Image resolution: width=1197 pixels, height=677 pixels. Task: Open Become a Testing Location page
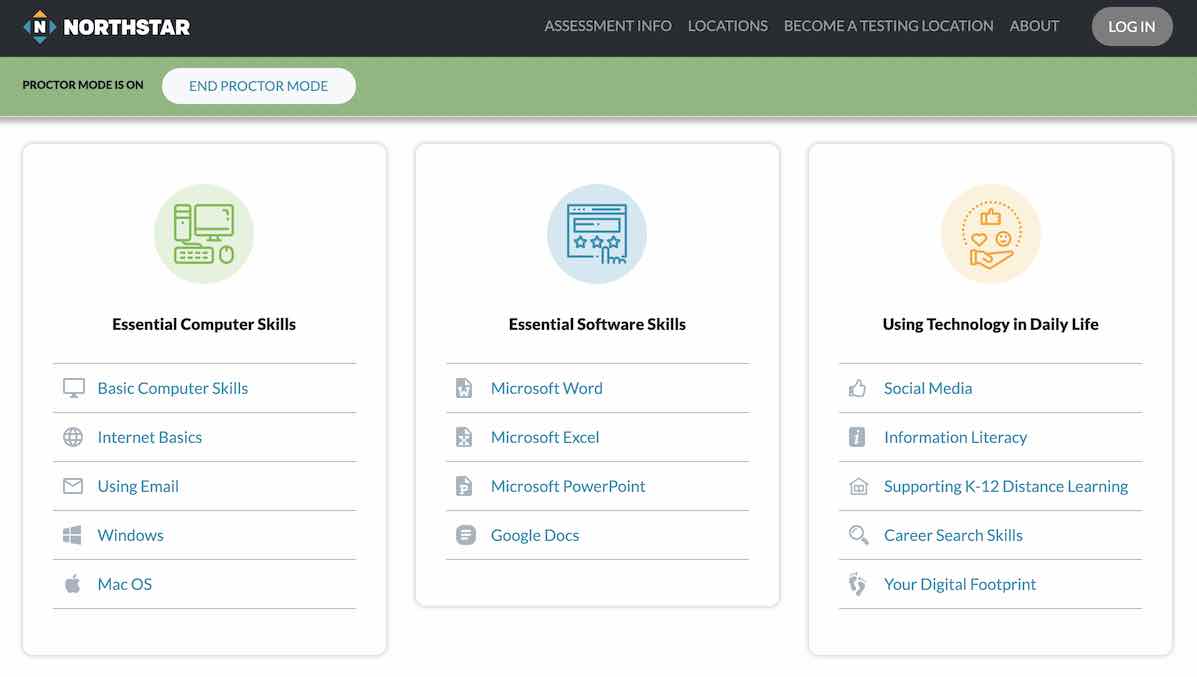[889, 26]
